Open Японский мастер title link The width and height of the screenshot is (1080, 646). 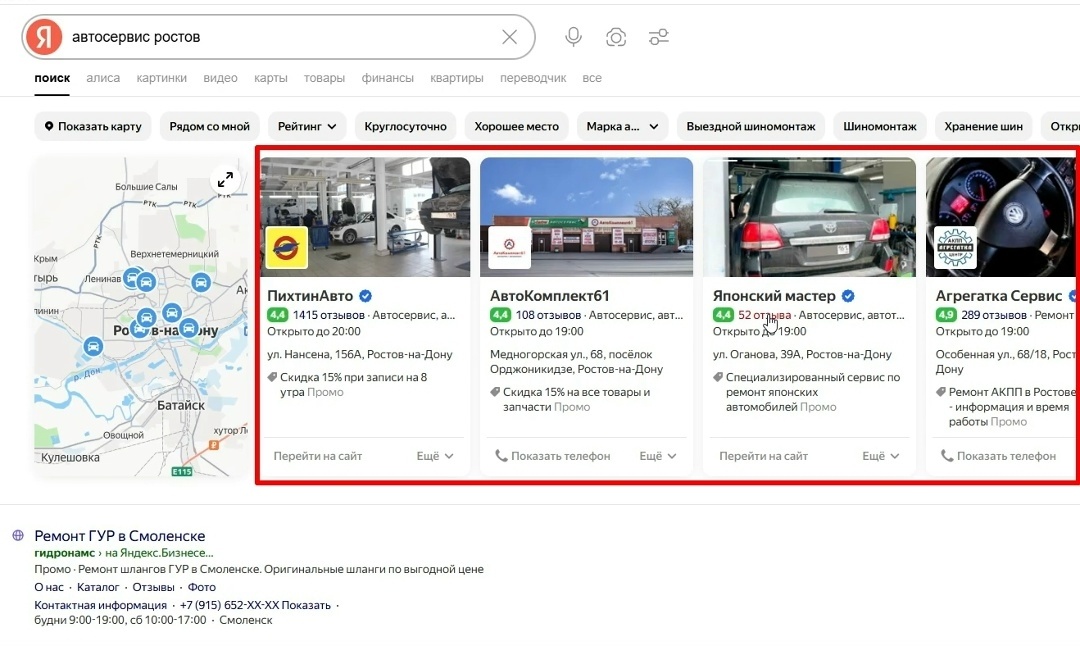(x=774, y=296)
